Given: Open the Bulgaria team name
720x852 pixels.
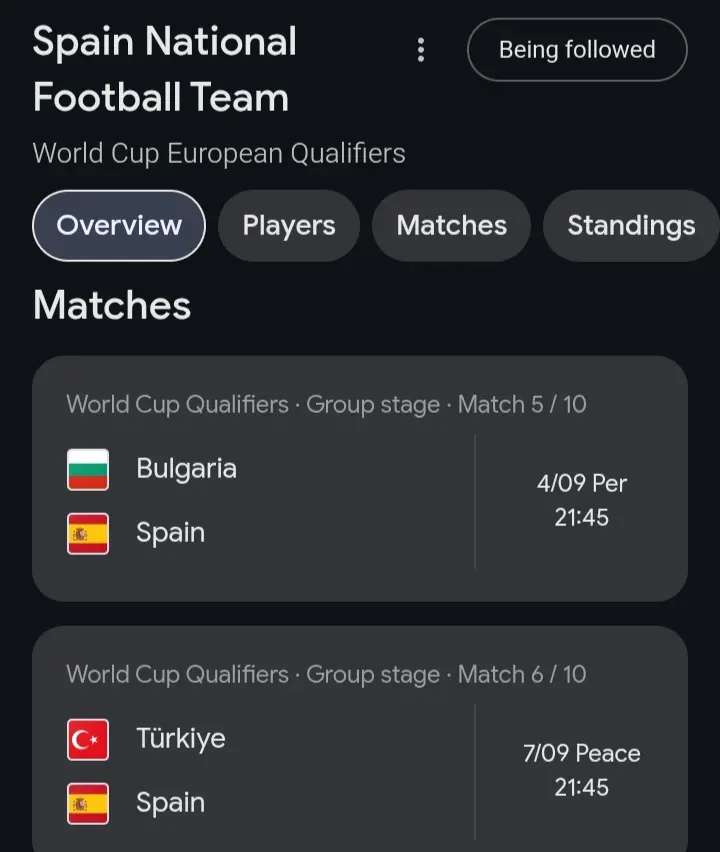Looking at the screenshot, I should [x=186, y=468].
